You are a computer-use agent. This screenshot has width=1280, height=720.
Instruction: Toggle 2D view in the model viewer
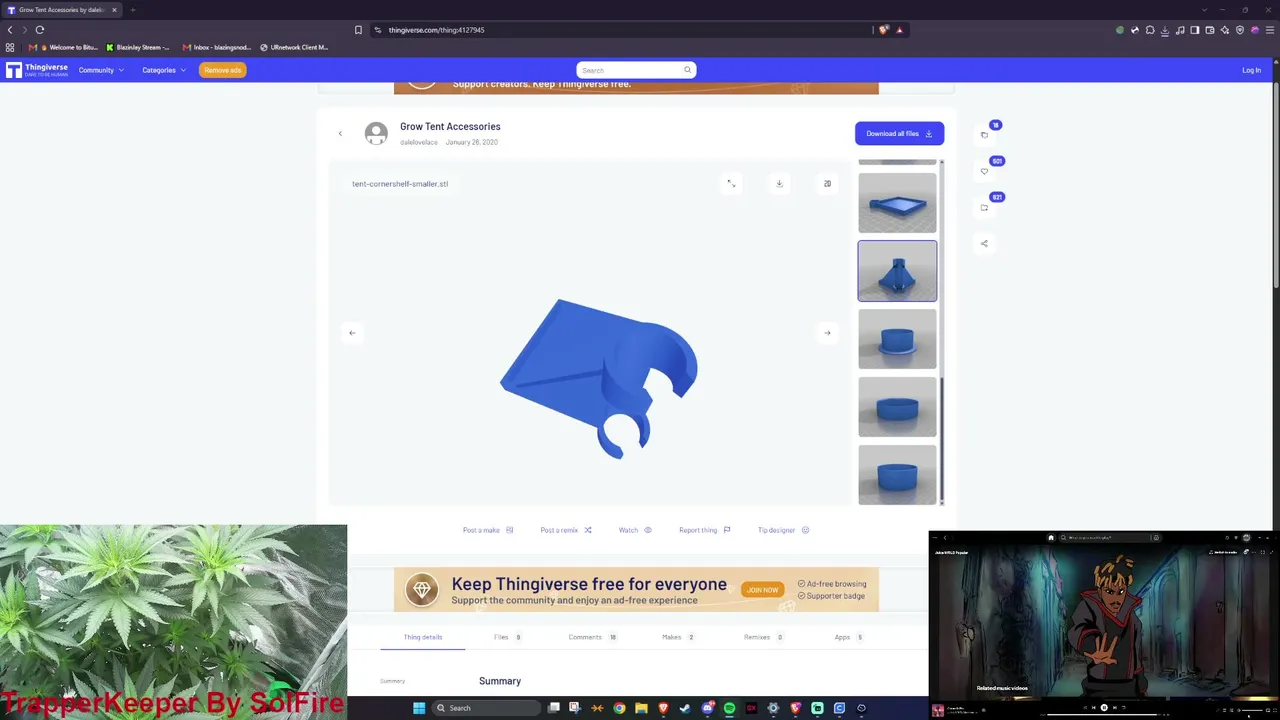point(827,183)
